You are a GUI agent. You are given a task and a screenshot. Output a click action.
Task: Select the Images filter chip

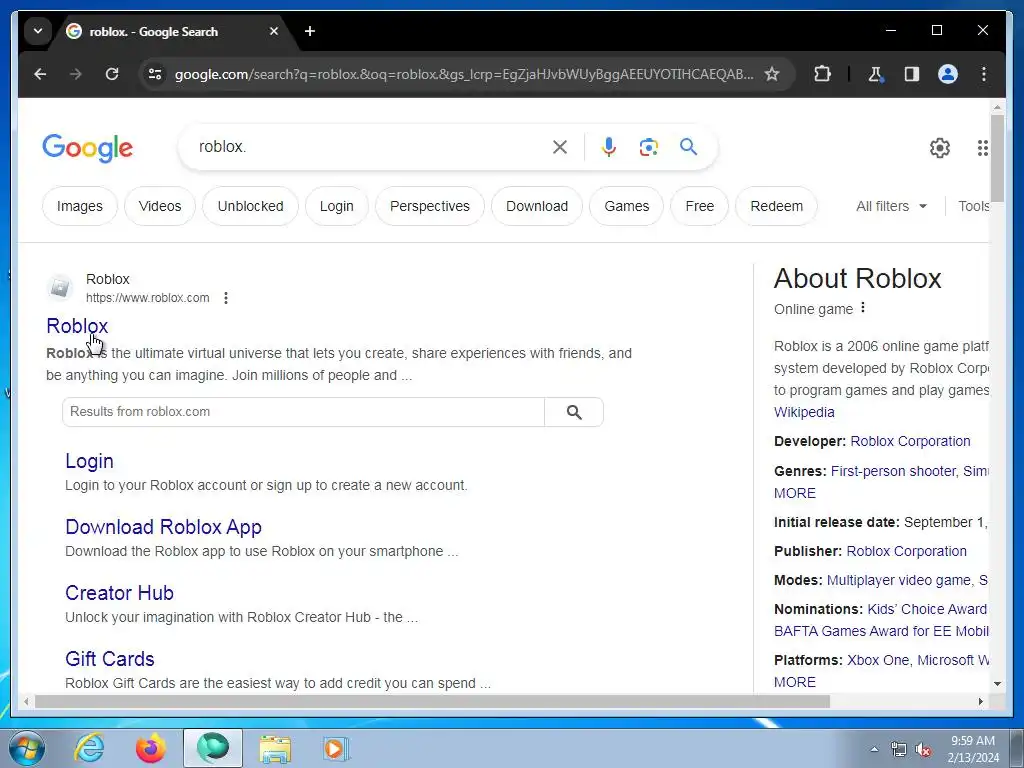click(80, 206)
